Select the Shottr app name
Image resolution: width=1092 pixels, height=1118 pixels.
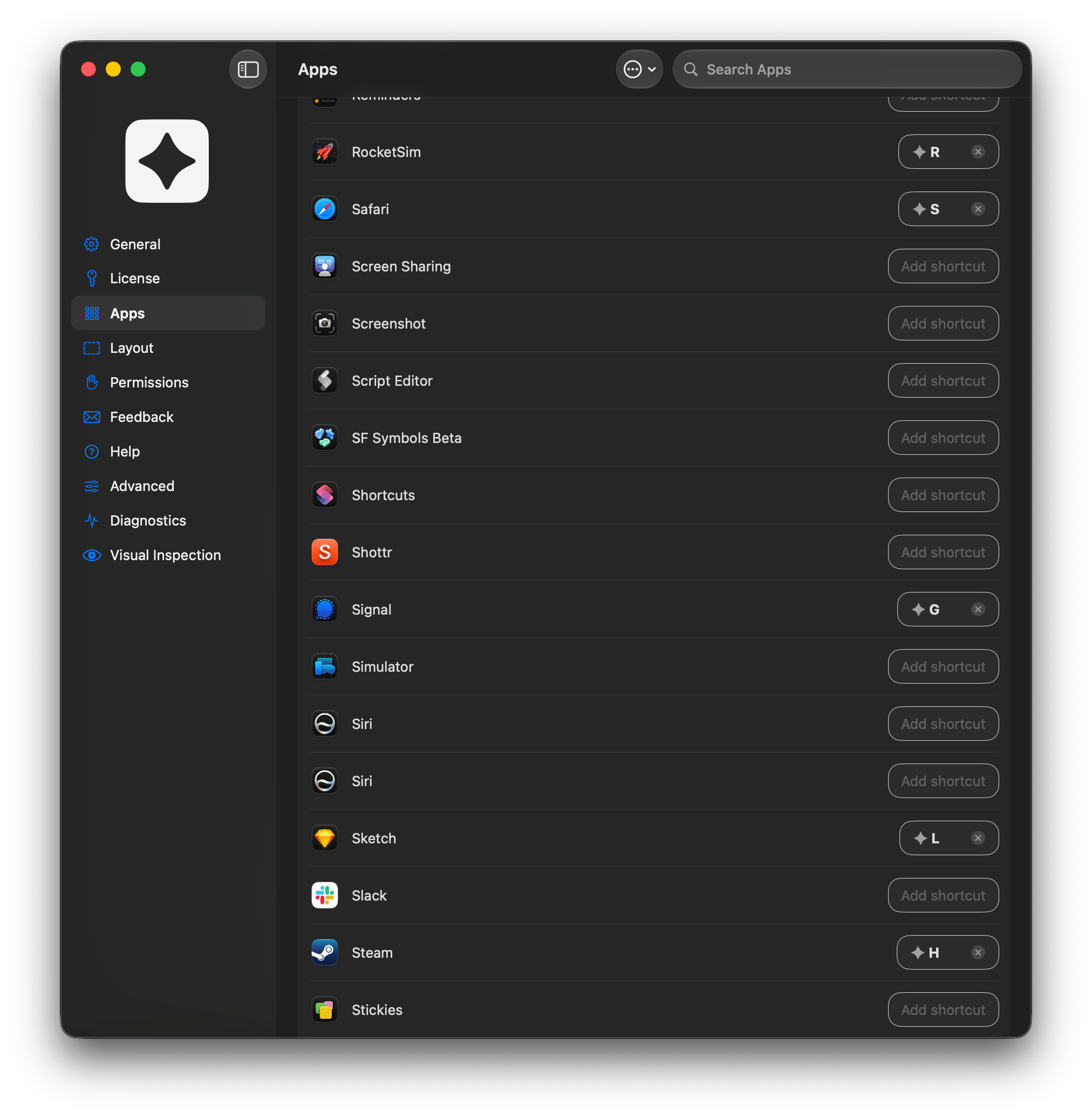[x=372, y=553]
